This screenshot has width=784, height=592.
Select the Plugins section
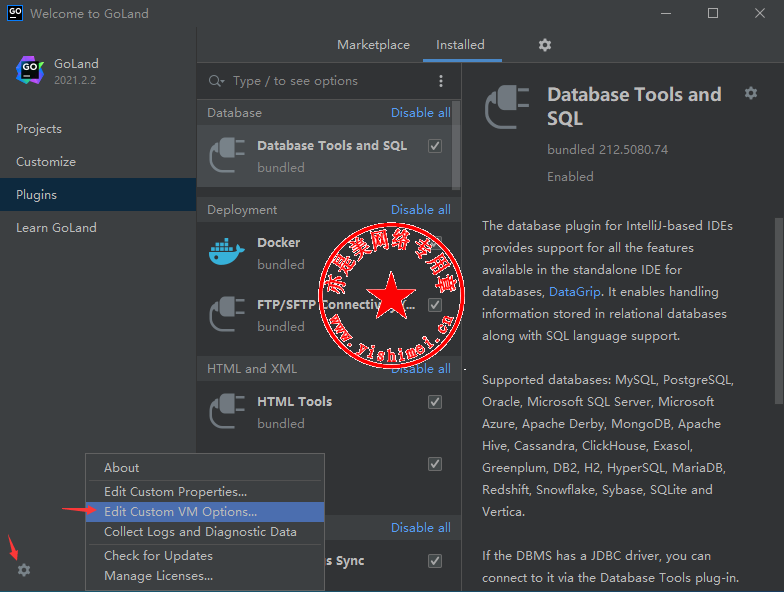[98, 194]
